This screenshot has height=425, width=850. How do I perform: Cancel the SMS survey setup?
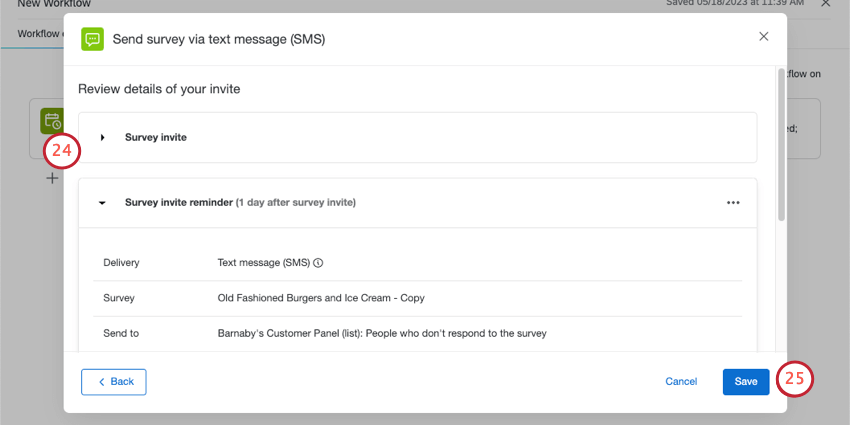pyautogui.click(x=681, y=381)
